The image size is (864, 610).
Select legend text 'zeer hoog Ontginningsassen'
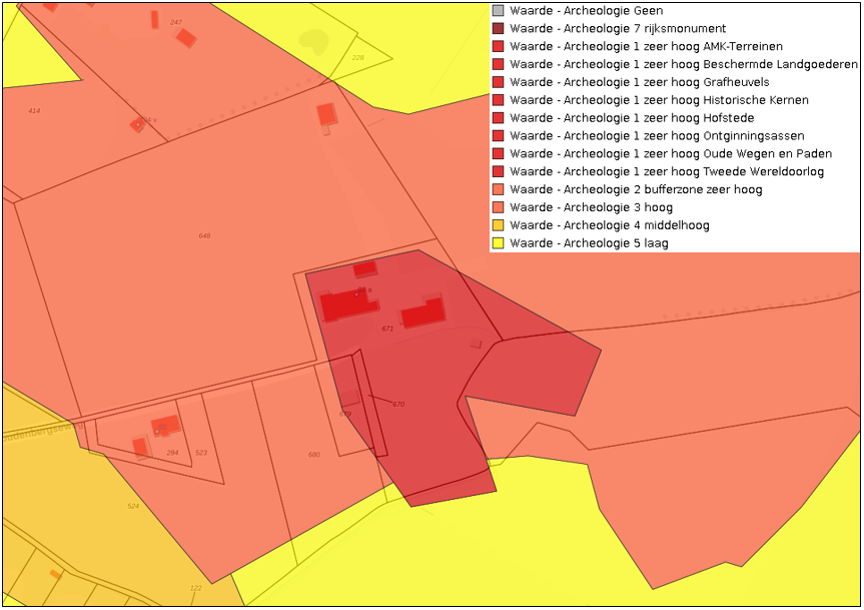pos(723,136)
